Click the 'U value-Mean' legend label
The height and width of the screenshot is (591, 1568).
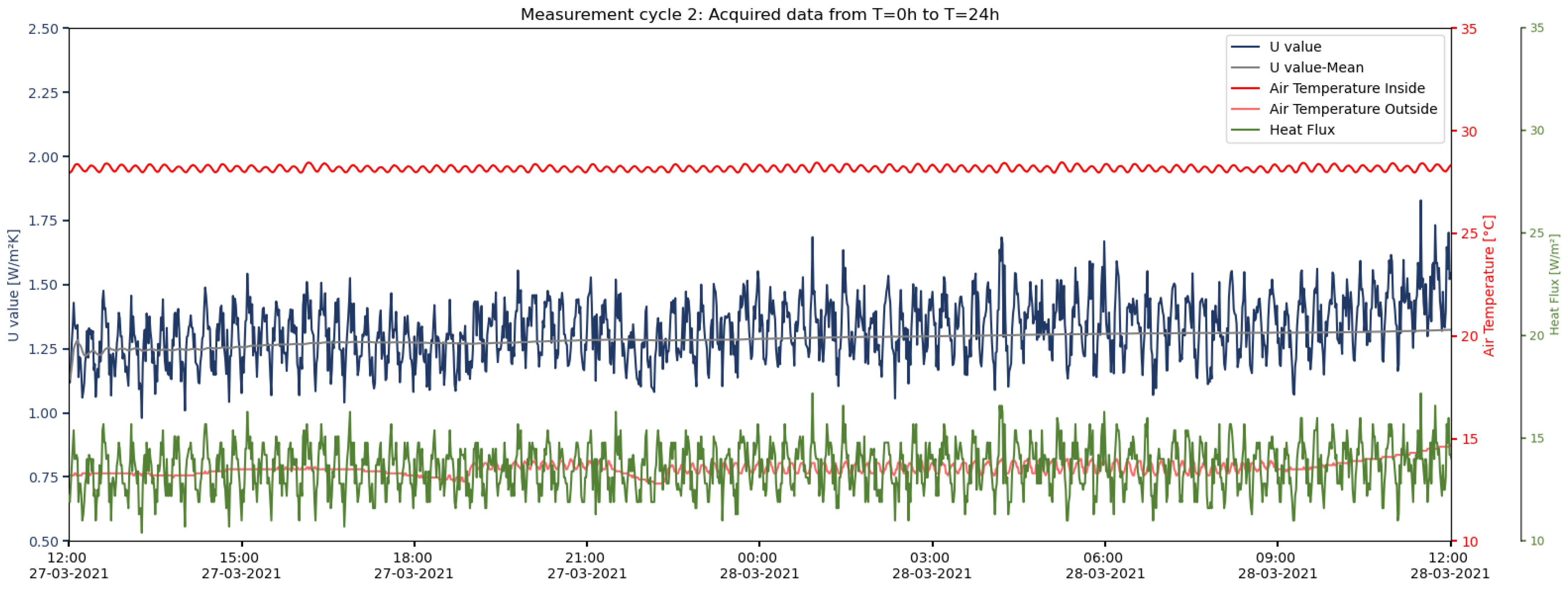coord(1316,68)
